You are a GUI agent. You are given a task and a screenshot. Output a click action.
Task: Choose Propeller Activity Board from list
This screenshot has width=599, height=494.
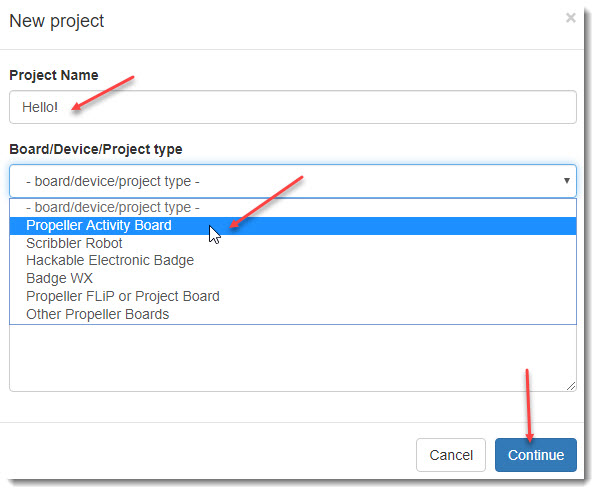(293, 225)
